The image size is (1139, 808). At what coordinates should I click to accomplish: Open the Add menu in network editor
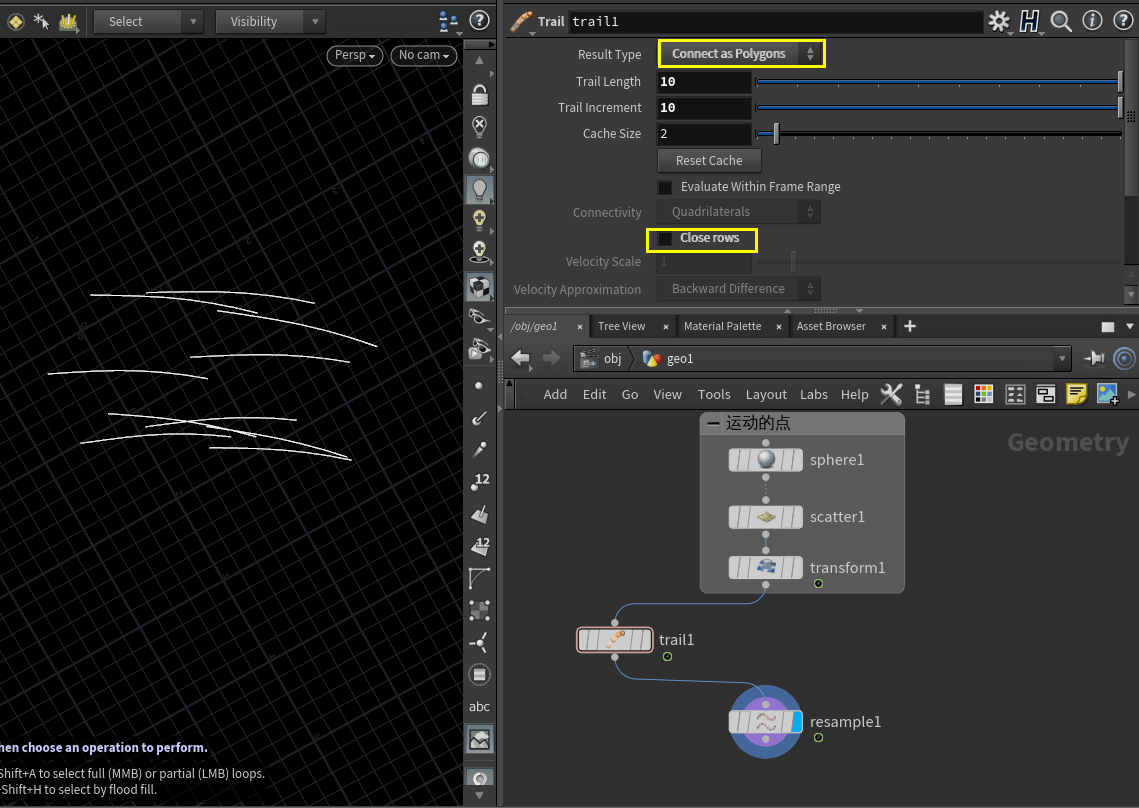point(555,395)
